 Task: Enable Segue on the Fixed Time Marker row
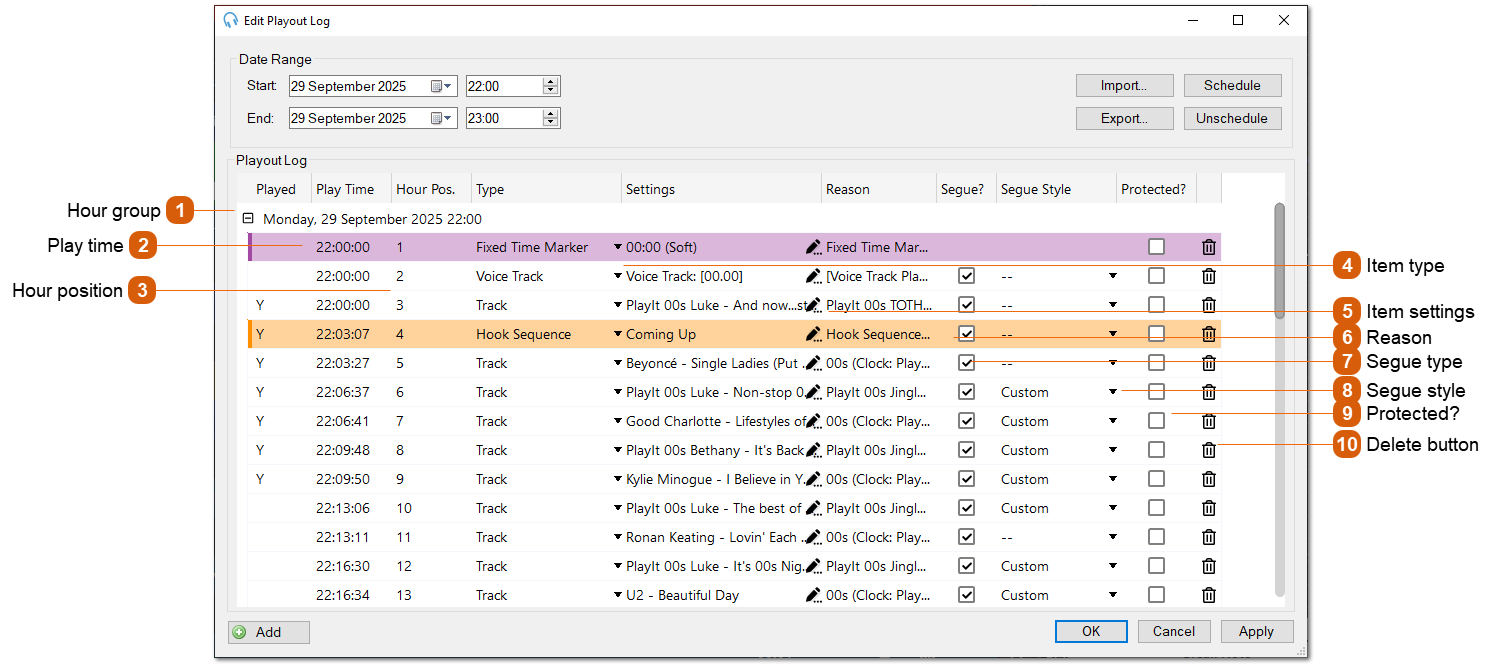965,246
